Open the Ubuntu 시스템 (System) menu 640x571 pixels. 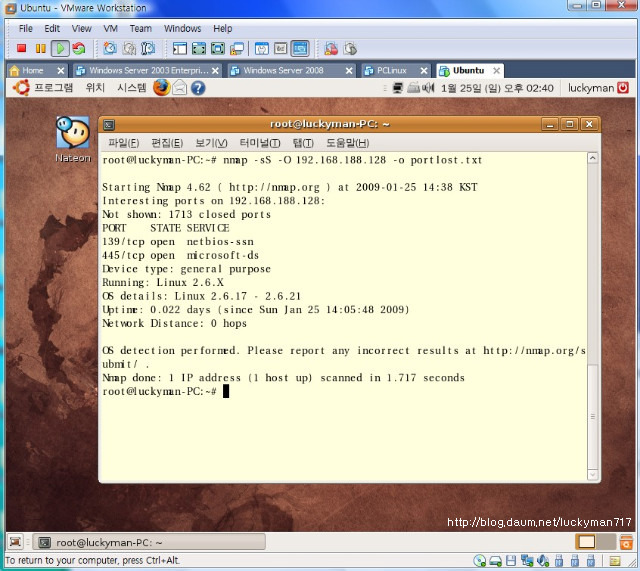[131, 88]
